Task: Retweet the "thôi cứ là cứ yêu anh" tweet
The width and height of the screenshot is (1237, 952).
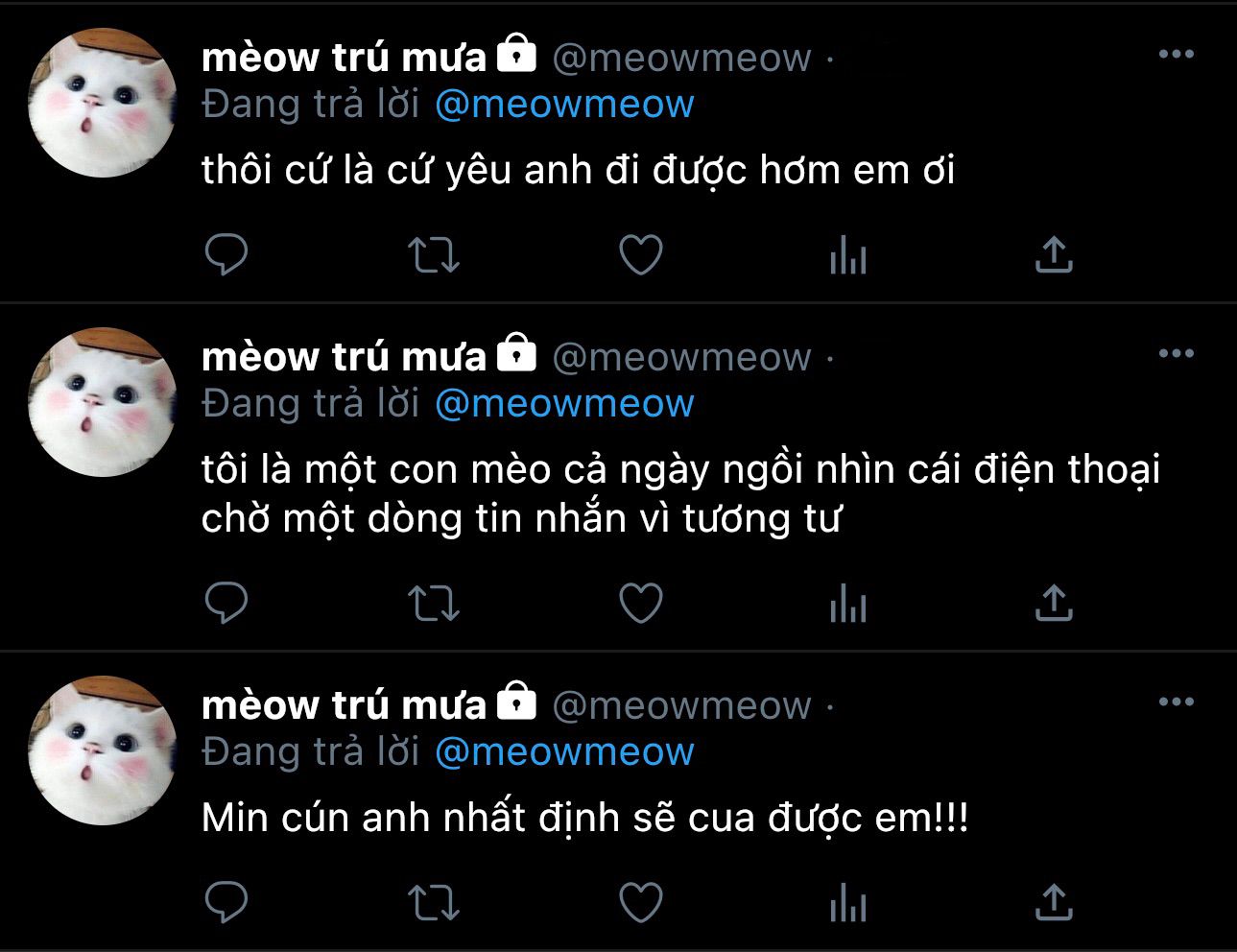Action: tap(434, 255)
